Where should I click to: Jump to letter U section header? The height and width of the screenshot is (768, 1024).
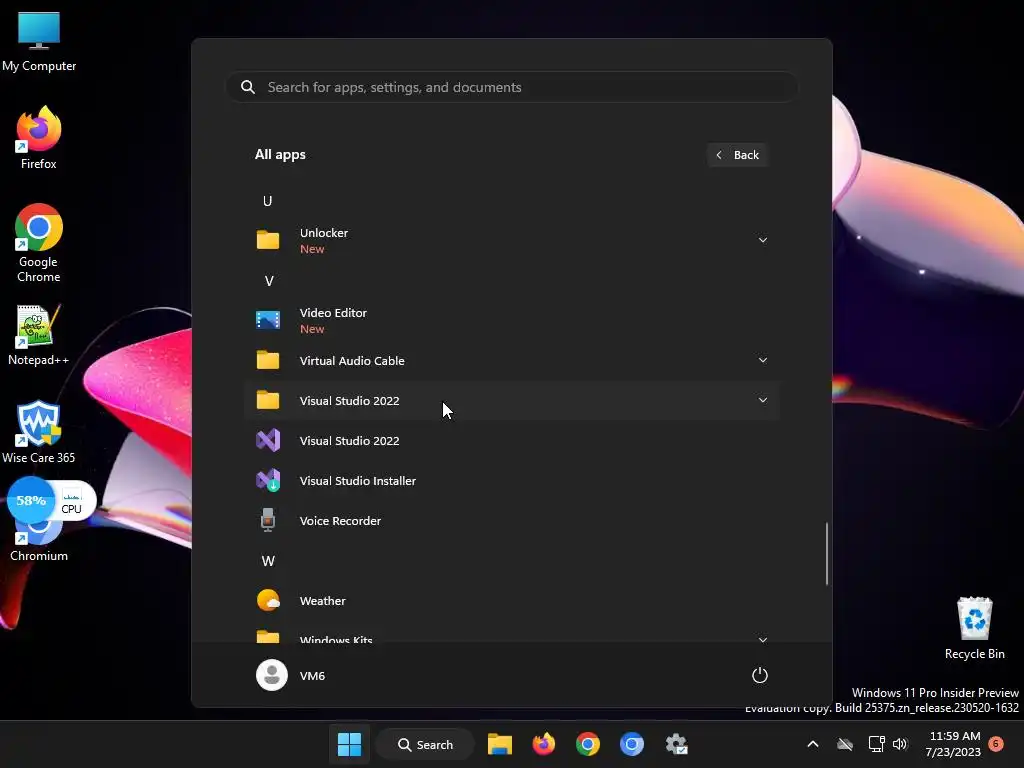tap(267, 201)
